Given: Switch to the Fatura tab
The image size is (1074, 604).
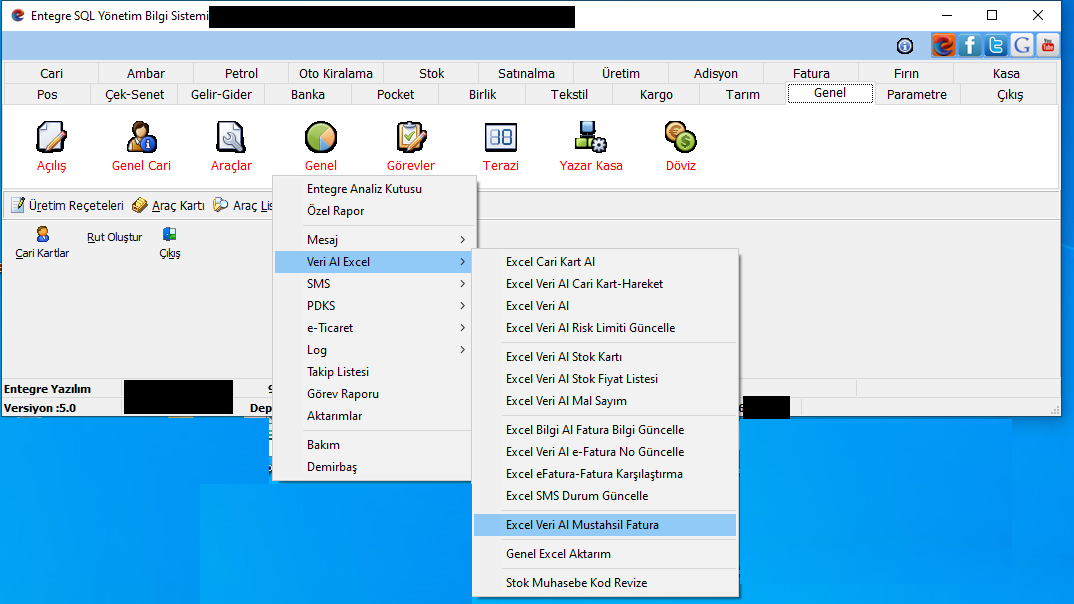Looking at the screenshot, I should (x=811, y=73).
